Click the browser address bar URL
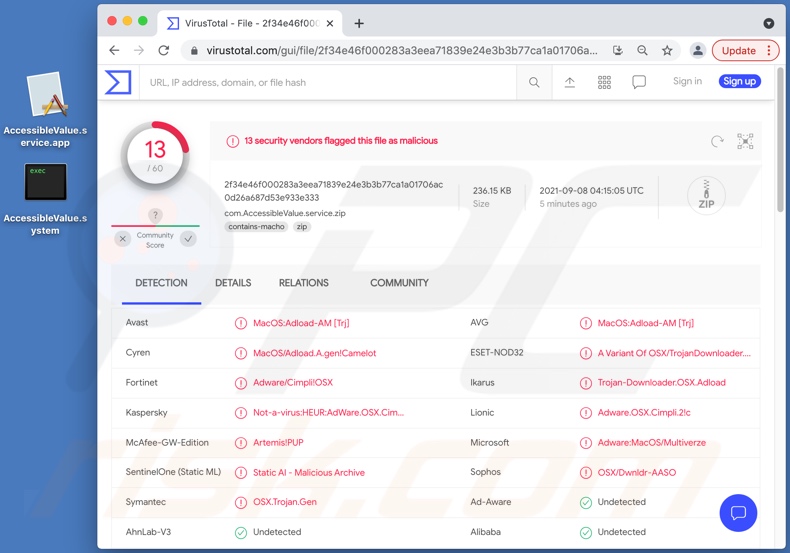Viewport: 790px width, 553px height. [402, 50]
